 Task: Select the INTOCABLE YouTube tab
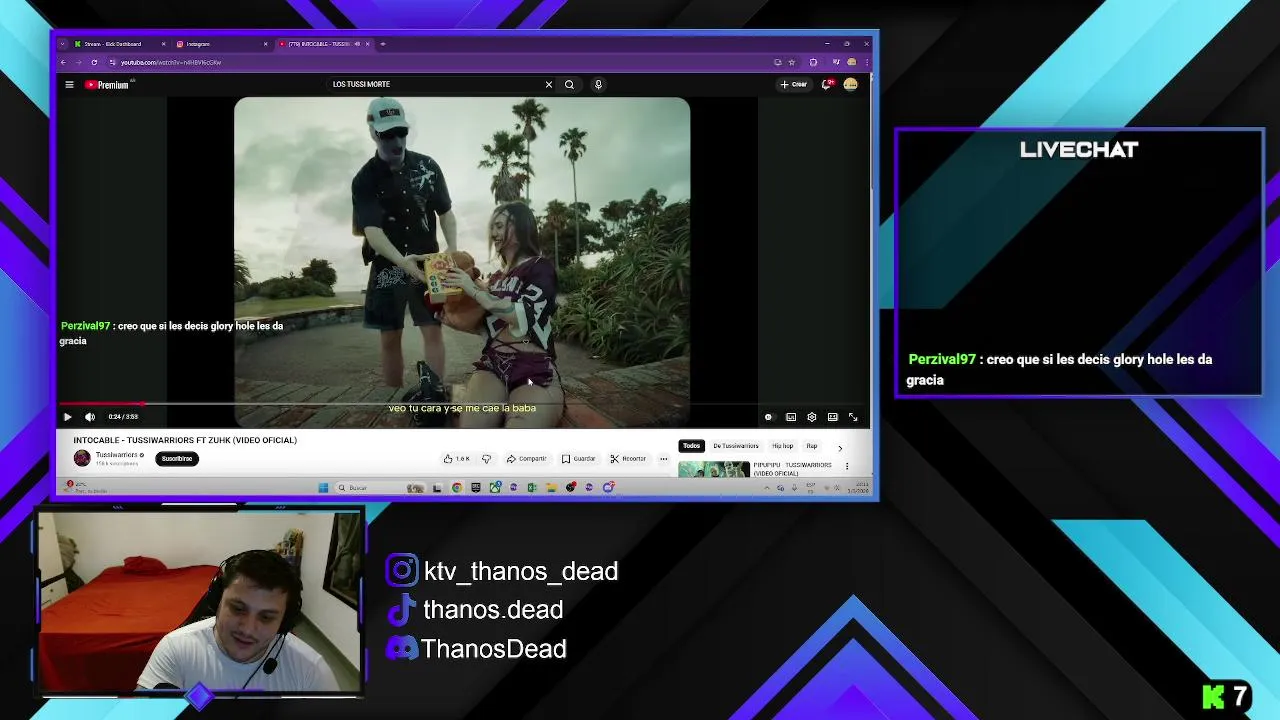[x=324, y=44]
